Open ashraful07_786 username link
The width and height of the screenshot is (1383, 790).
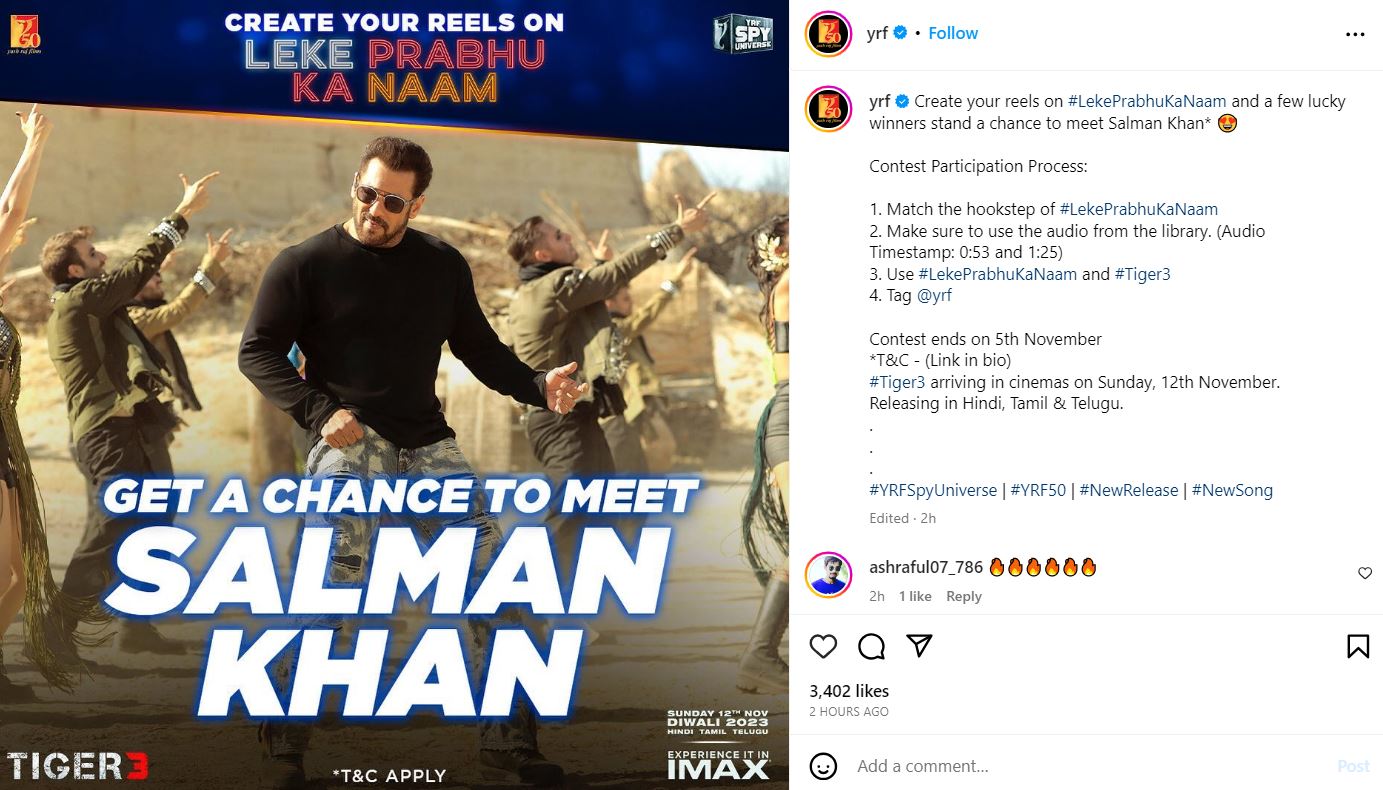926,567
